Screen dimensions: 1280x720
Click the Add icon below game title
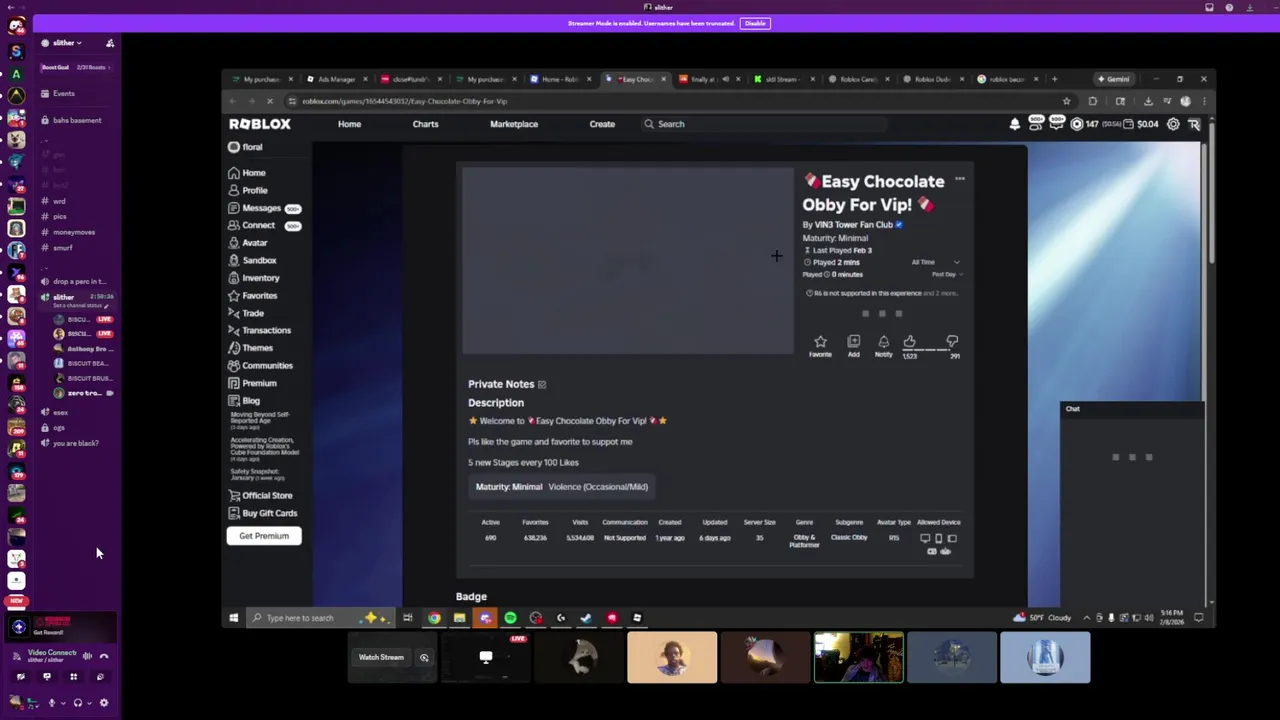[x=853, y=341]
